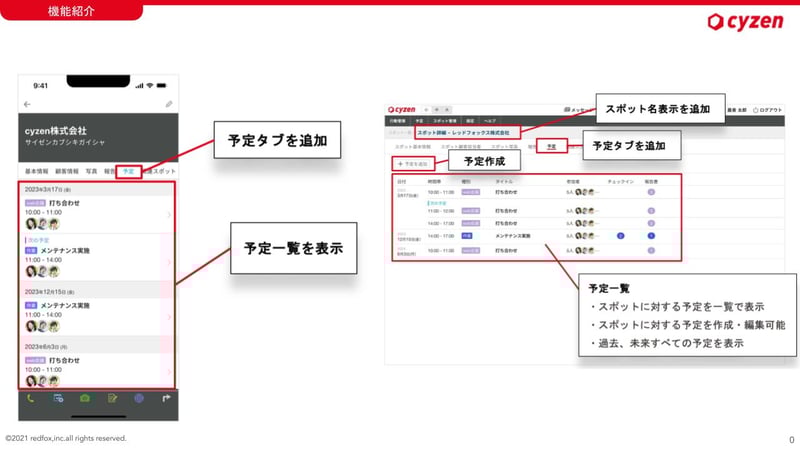Select the 予定 tab in the web spot detail
Screen dimensions: 800x450
click(x=552, y=146)
